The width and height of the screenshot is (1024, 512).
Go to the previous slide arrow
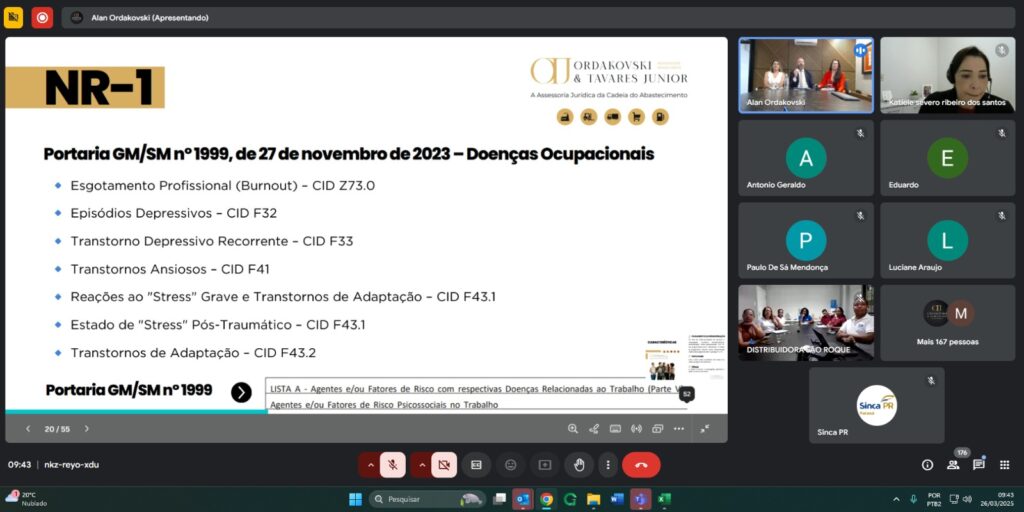pyautogui.click(x=28, y=429)
